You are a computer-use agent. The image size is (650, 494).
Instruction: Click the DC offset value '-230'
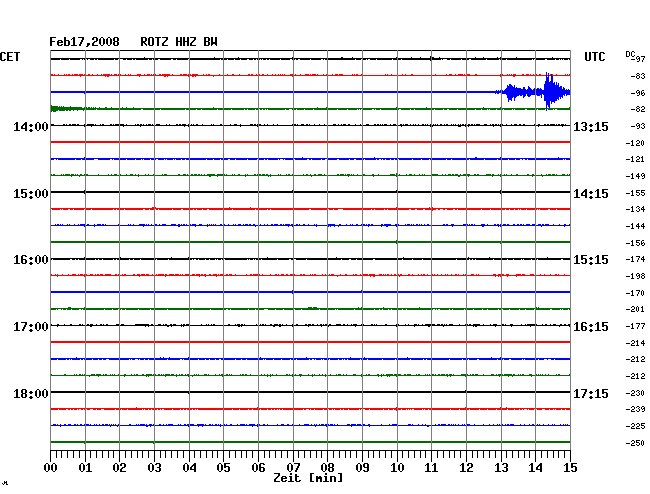[635, 393]
